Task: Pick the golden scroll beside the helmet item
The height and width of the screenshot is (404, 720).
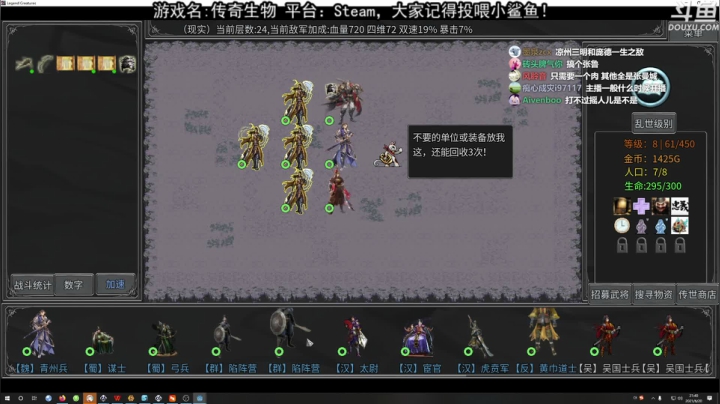Action: click(x=106, y=63)
